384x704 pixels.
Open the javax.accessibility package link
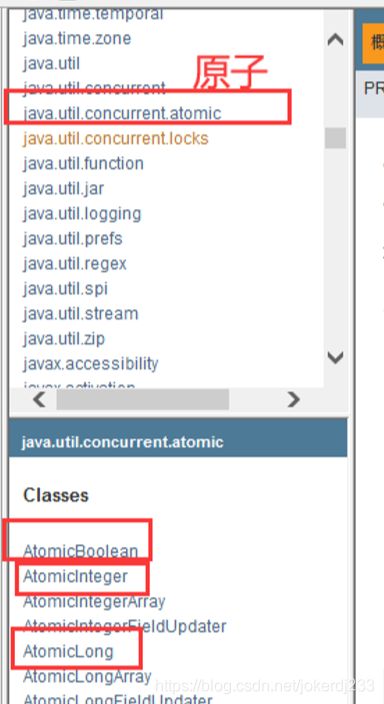tap(91, 364)
